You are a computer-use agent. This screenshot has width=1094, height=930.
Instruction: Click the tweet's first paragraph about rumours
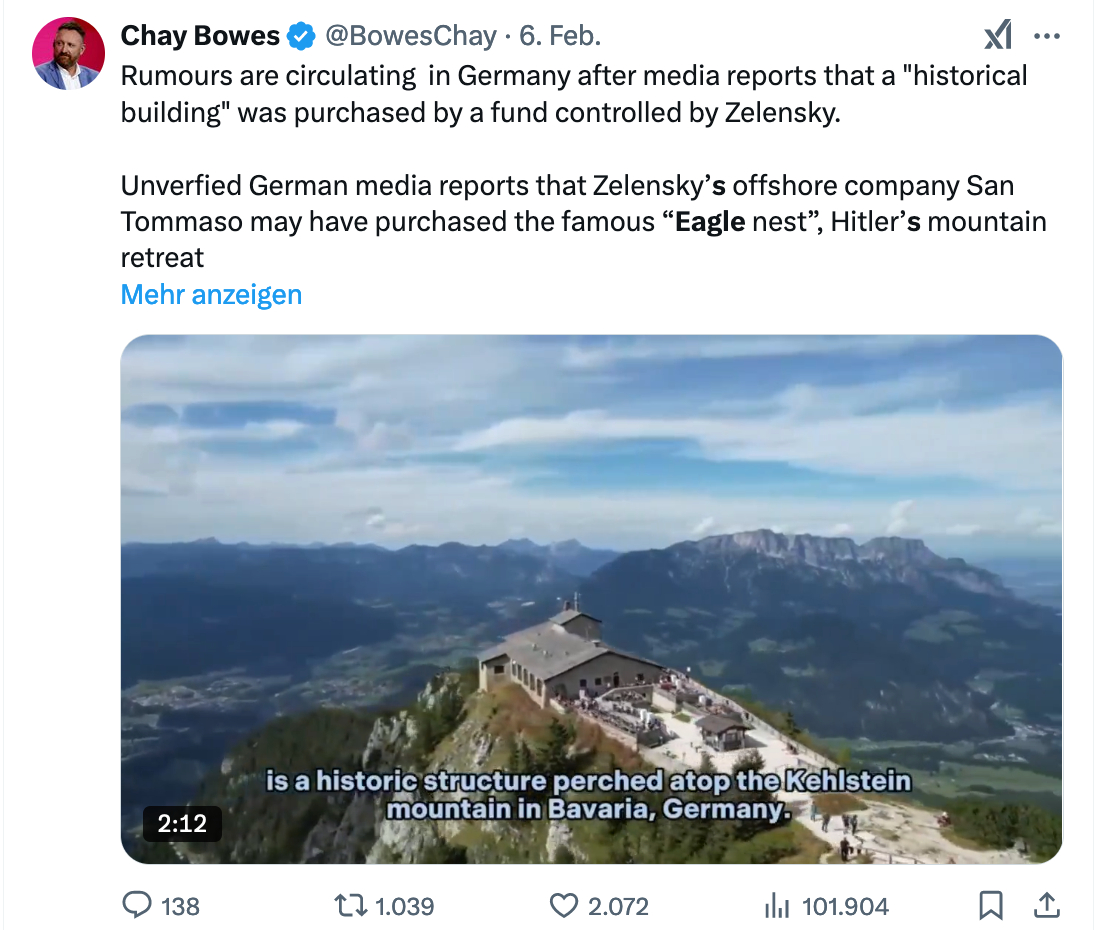coord(574,94)
